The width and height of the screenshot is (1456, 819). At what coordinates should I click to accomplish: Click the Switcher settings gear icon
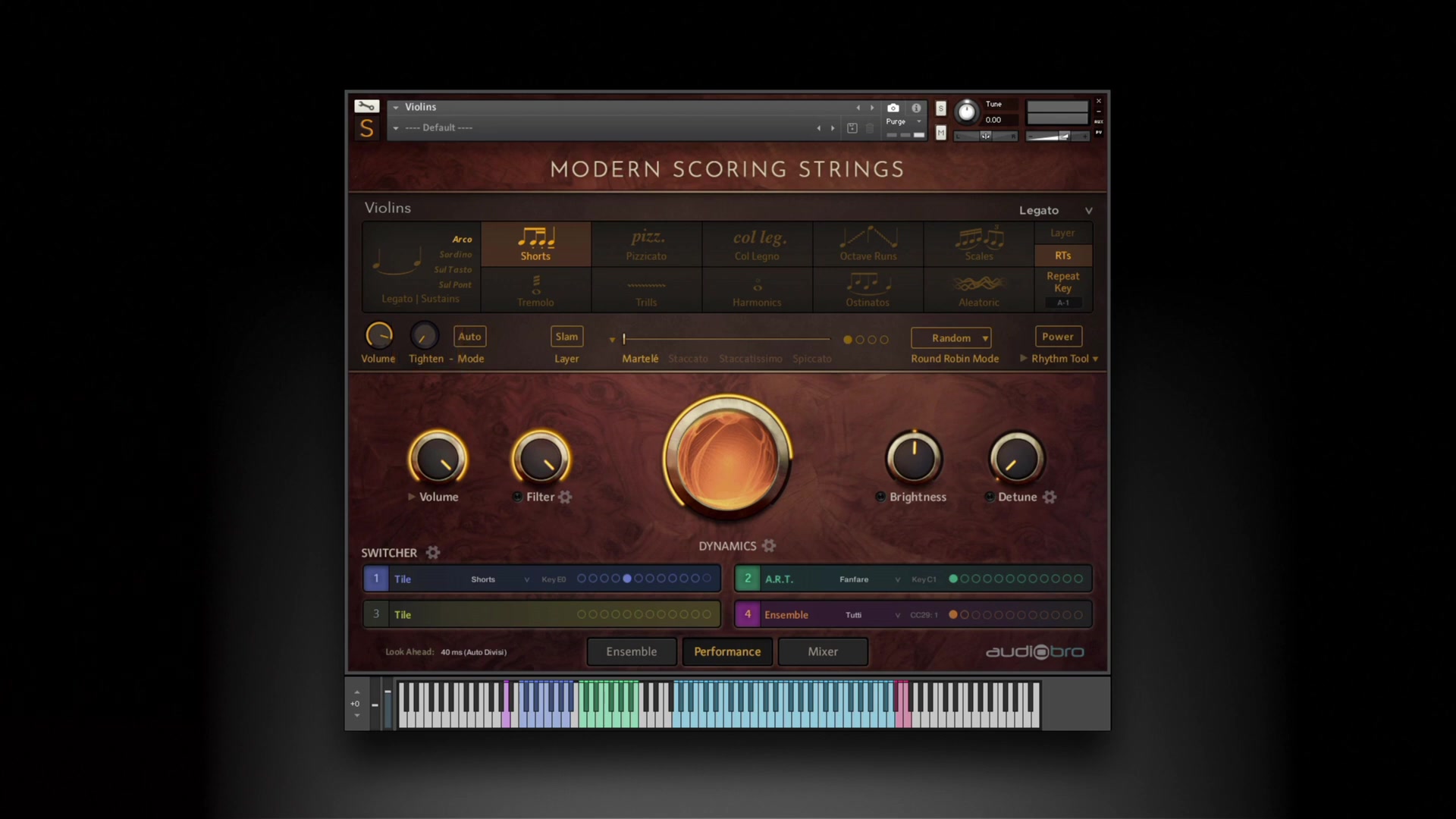[x=432, y=552]
